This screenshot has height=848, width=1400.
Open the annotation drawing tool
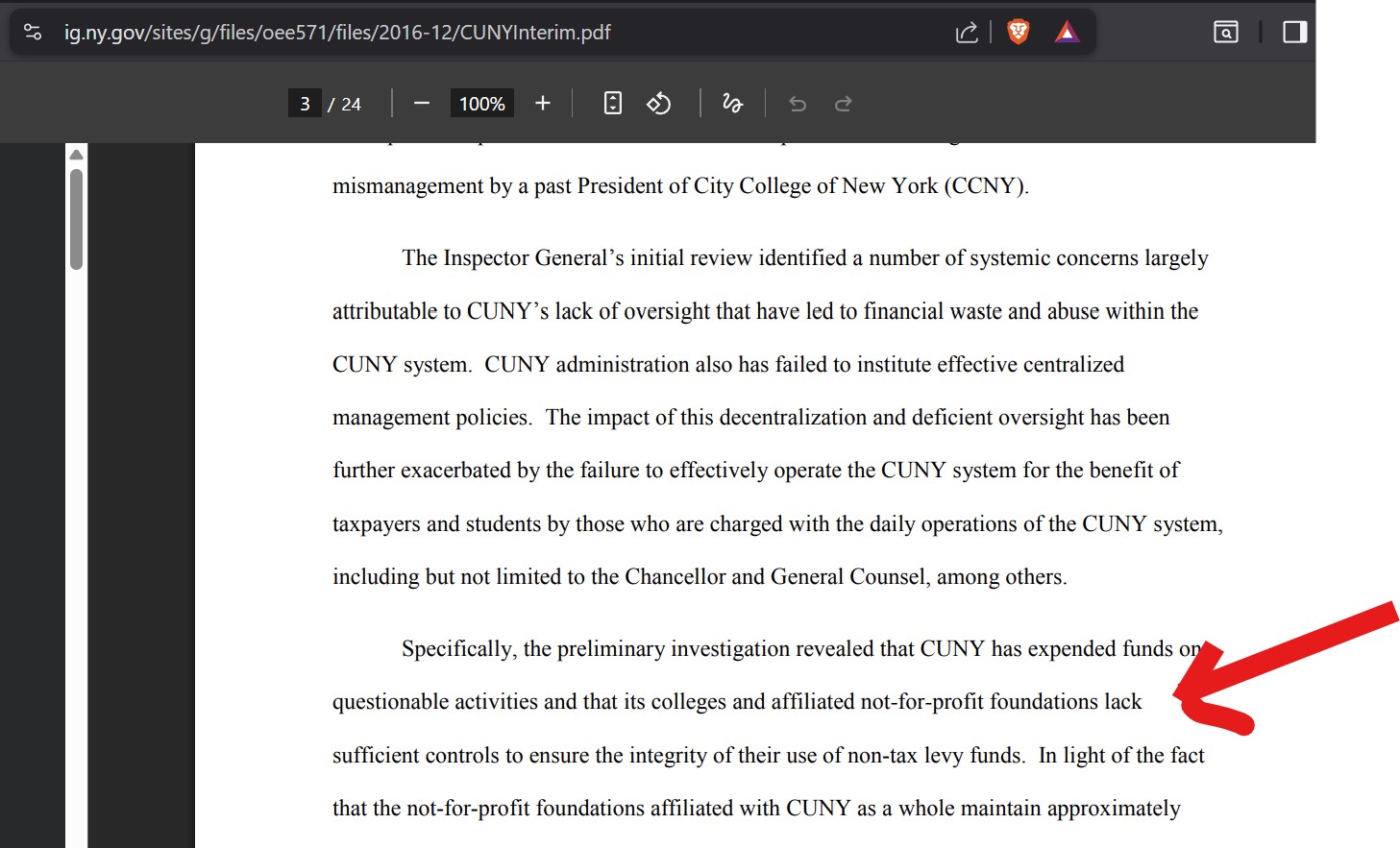point(732,103)
